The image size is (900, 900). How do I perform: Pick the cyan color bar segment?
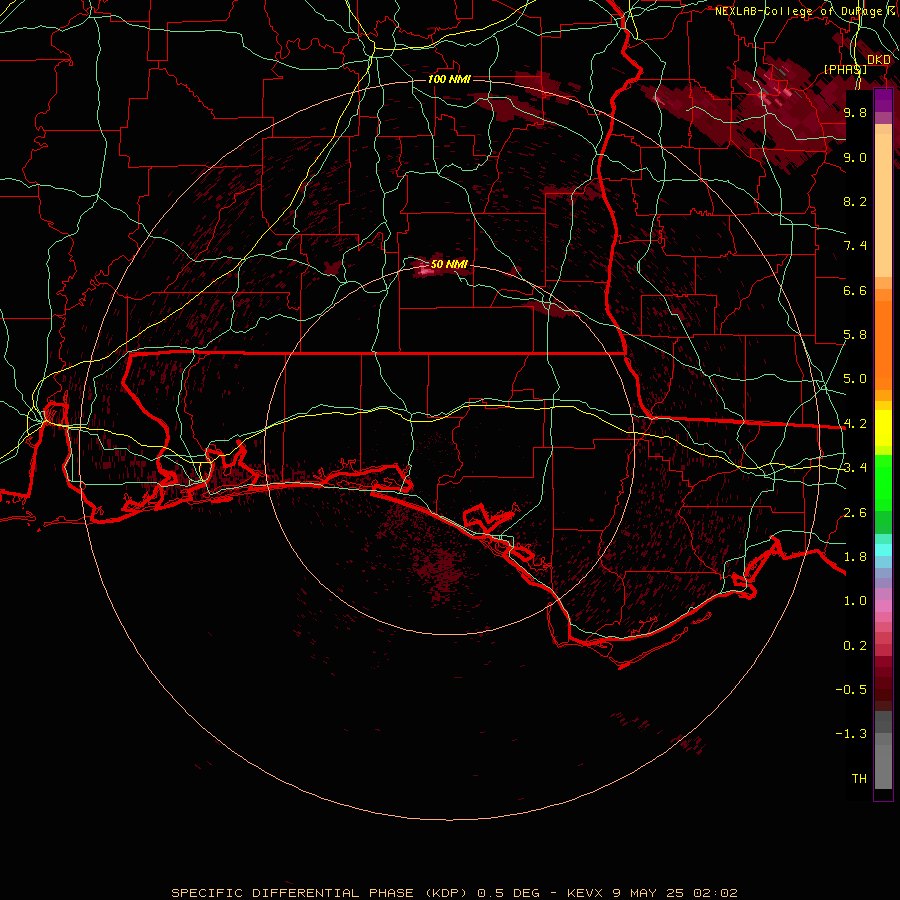tap(883, 550)
